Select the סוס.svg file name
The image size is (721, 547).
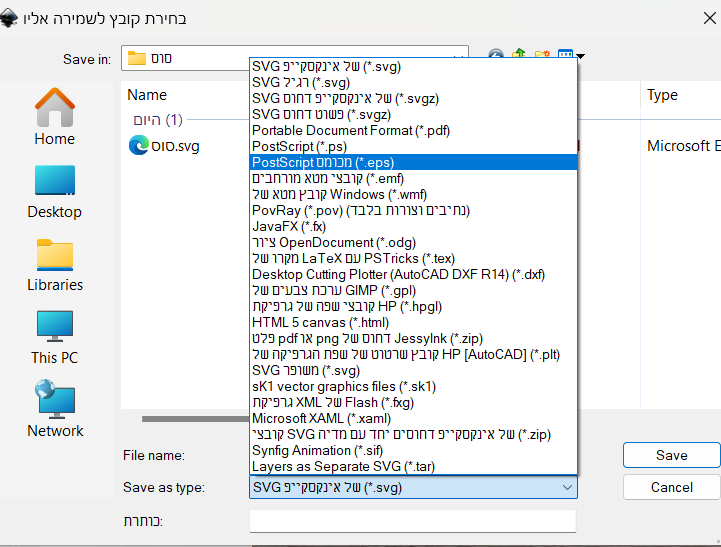(175, 146)
